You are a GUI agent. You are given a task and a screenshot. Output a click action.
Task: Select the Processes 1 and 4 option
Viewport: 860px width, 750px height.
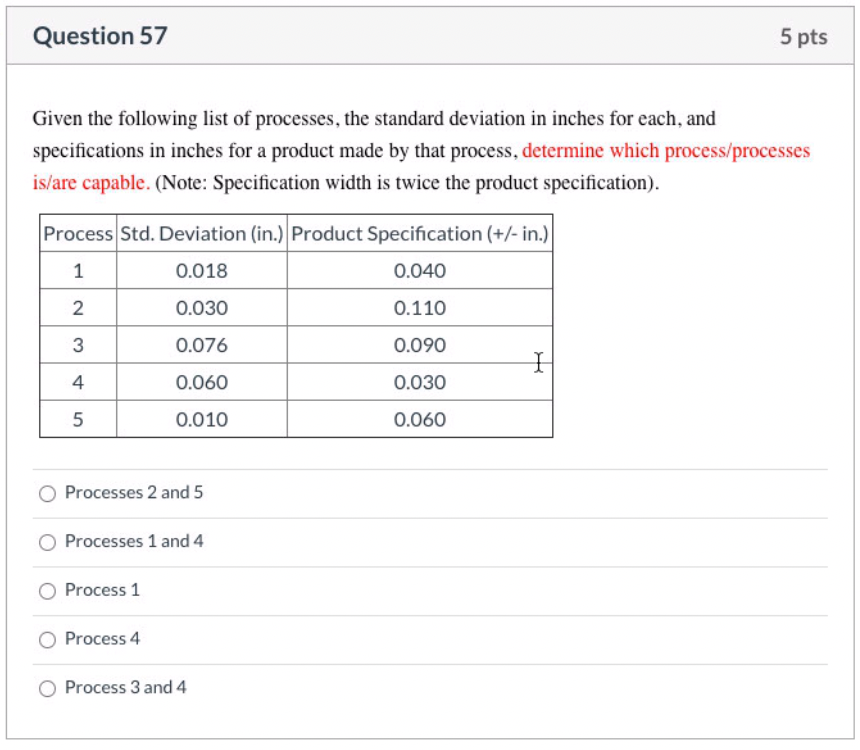coord(47,541)
